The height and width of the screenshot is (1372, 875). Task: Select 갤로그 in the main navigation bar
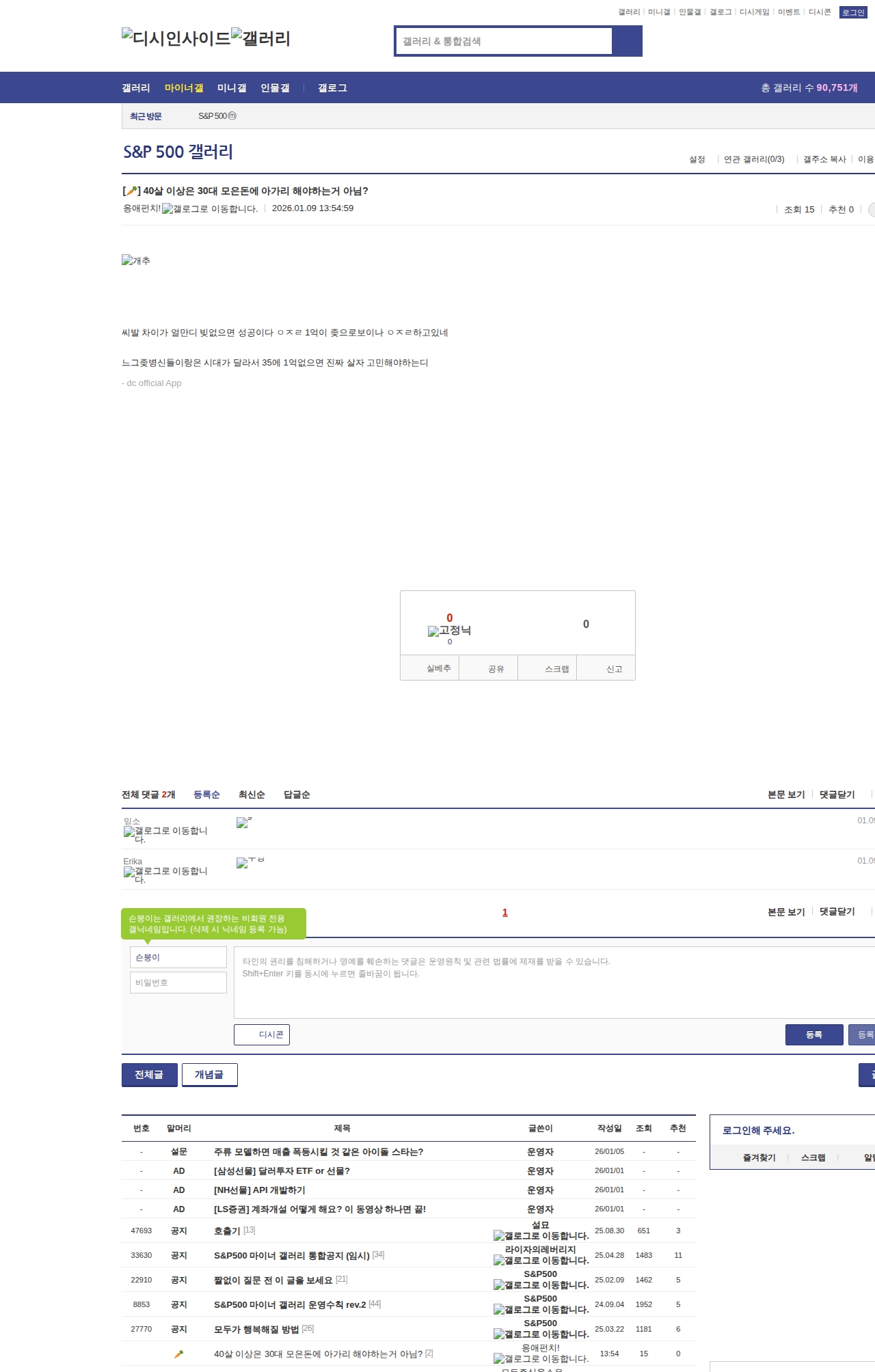coord(332,88)
